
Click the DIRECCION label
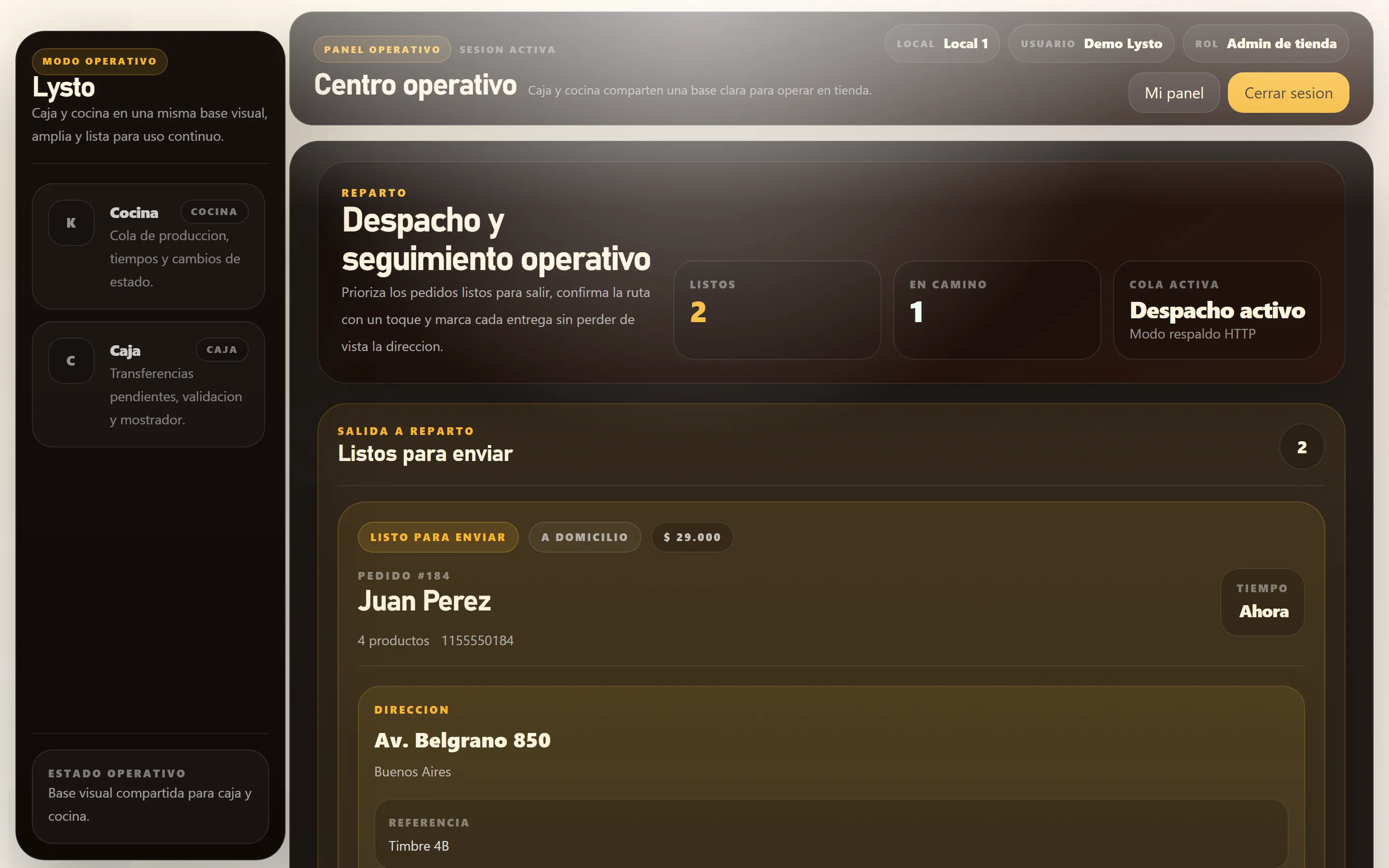point(411,710)
